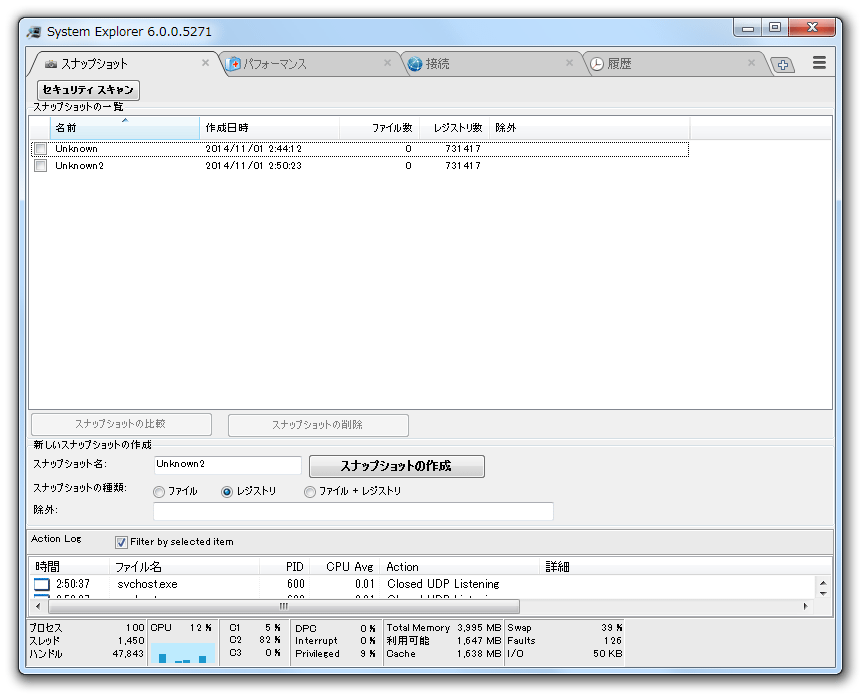Click the 2014/11/01 2:44:12 creation date

tap(253, 149)
